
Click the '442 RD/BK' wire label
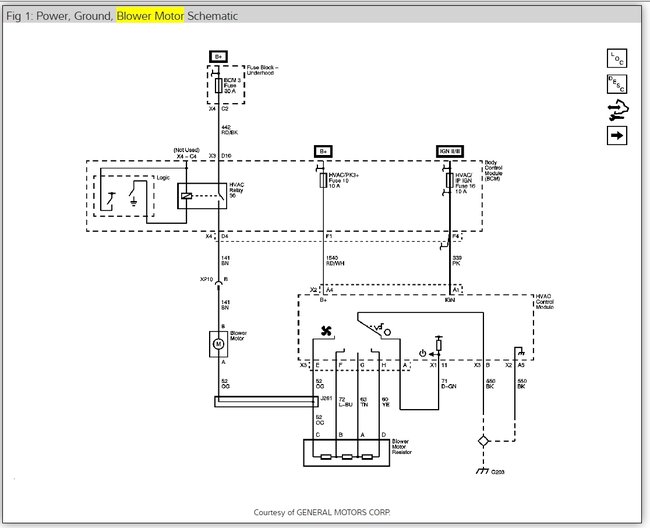[230, 130]
